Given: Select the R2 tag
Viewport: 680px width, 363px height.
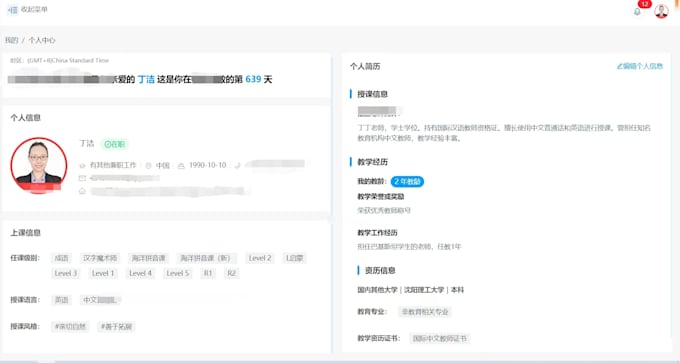Looking at the screenshot, I should [232, 273].
